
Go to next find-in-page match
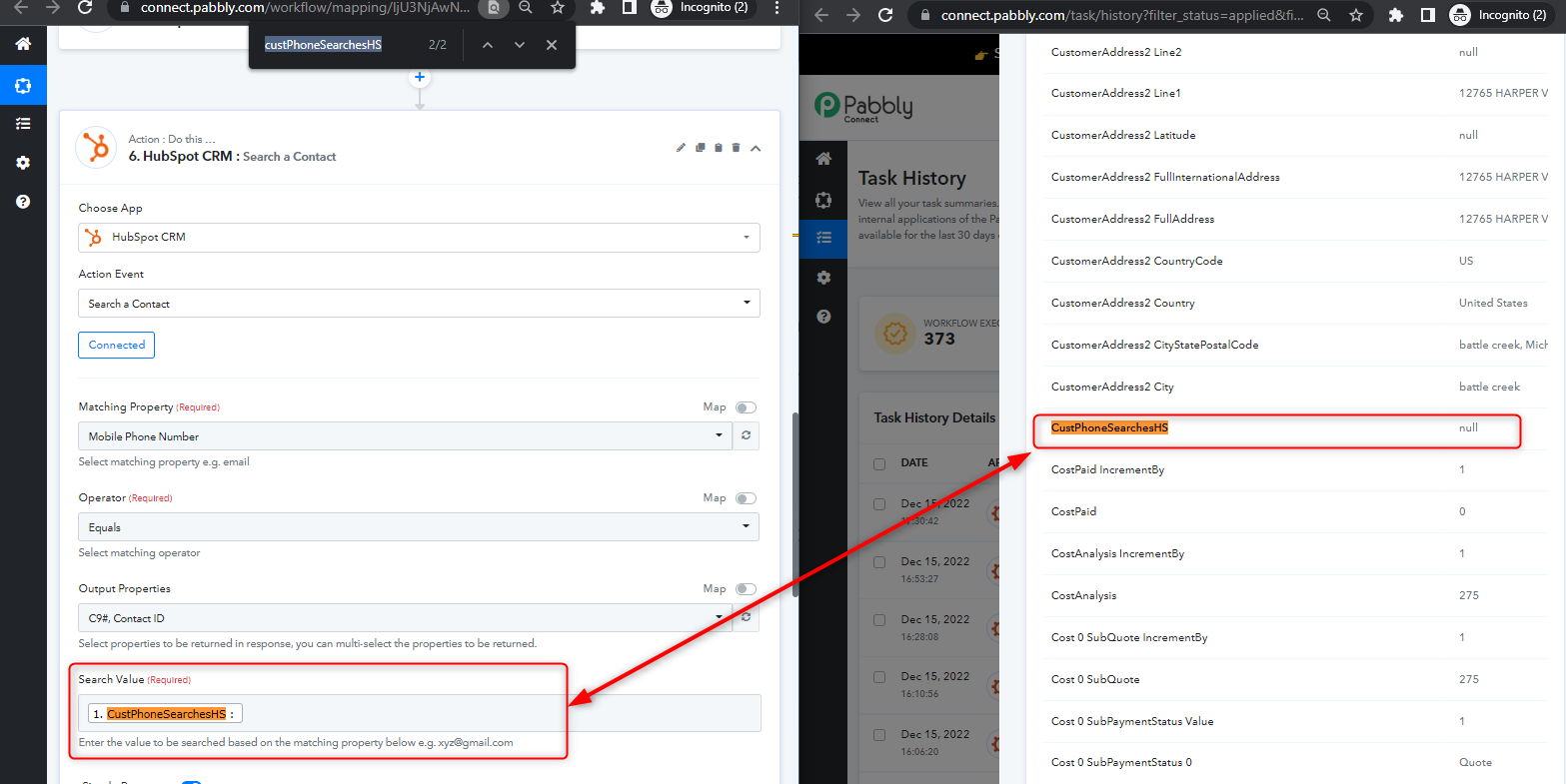coord(520,45)
